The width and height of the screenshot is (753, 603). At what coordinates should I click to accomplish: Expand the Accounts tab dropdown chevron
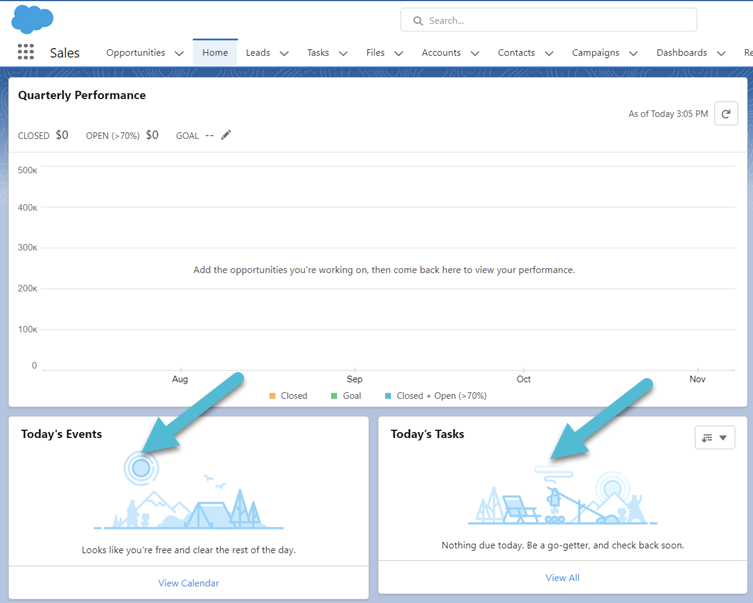pyautogui.click(x=475, y=54)
